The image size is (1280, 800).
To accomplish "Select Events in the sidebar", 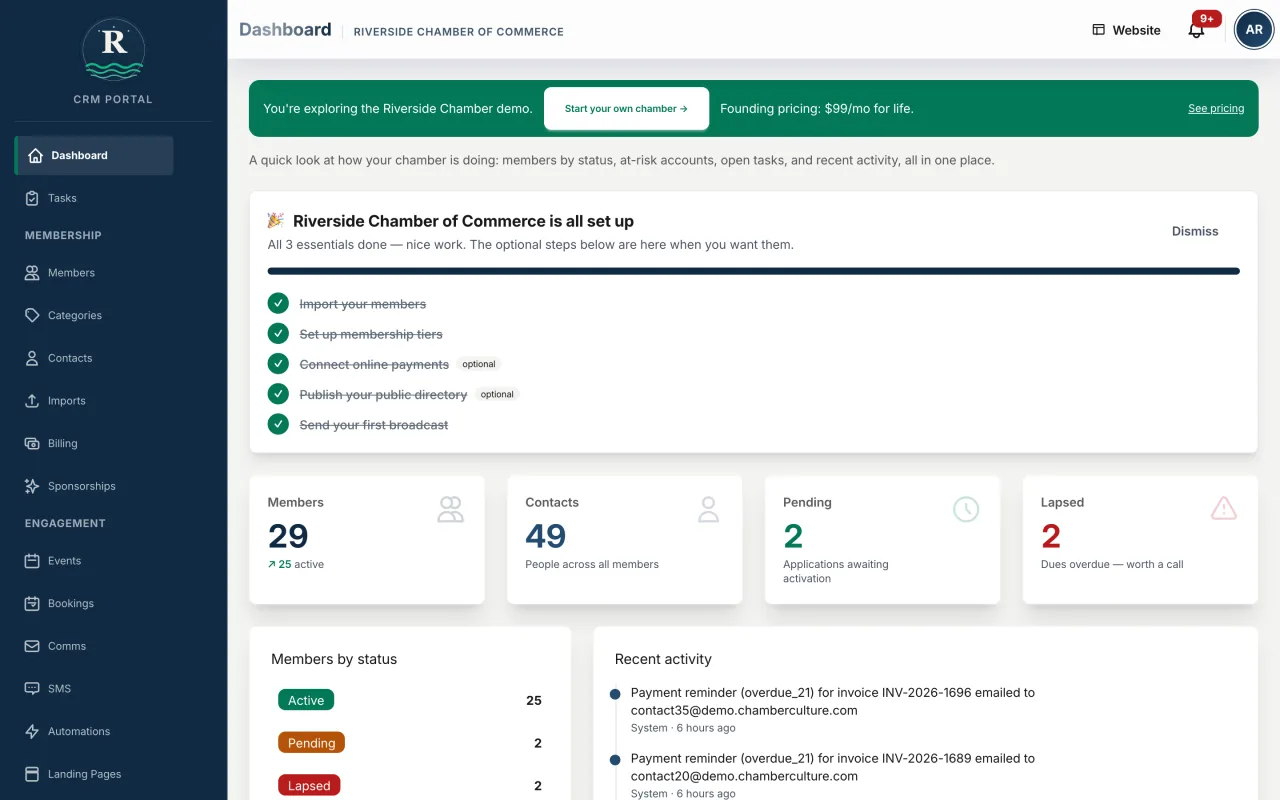I will (x=94, y=561).
